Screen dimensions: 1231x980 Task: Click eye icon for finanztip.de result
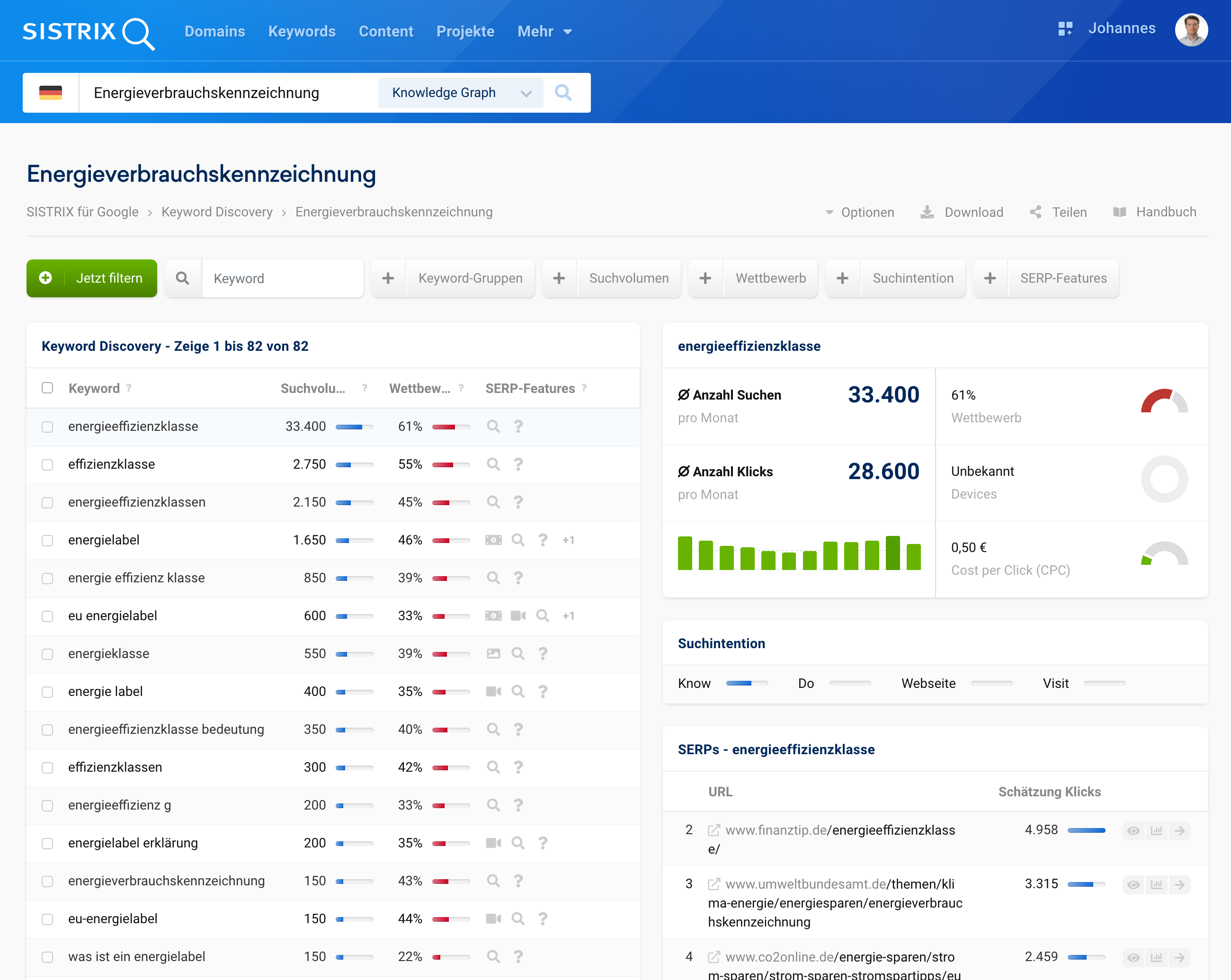tap(1133, 830)
